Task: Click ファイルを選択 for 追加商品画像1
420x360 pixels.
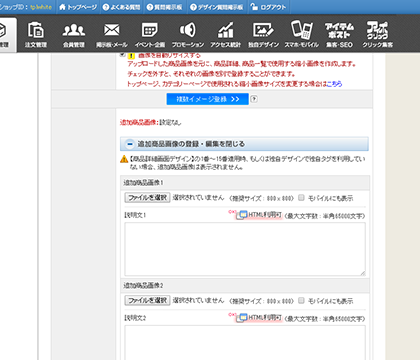Action: pyautogui.click(x=147, y=198)
